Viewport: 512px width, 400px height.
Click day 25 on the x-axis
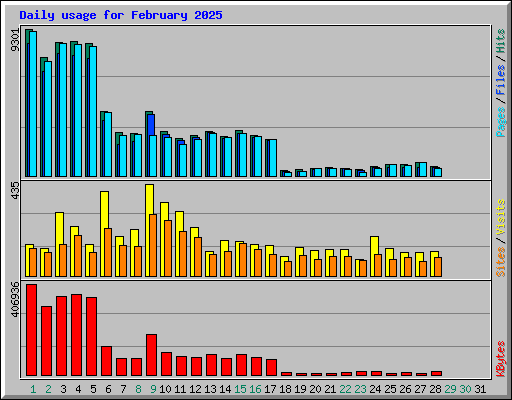[390, 389]
